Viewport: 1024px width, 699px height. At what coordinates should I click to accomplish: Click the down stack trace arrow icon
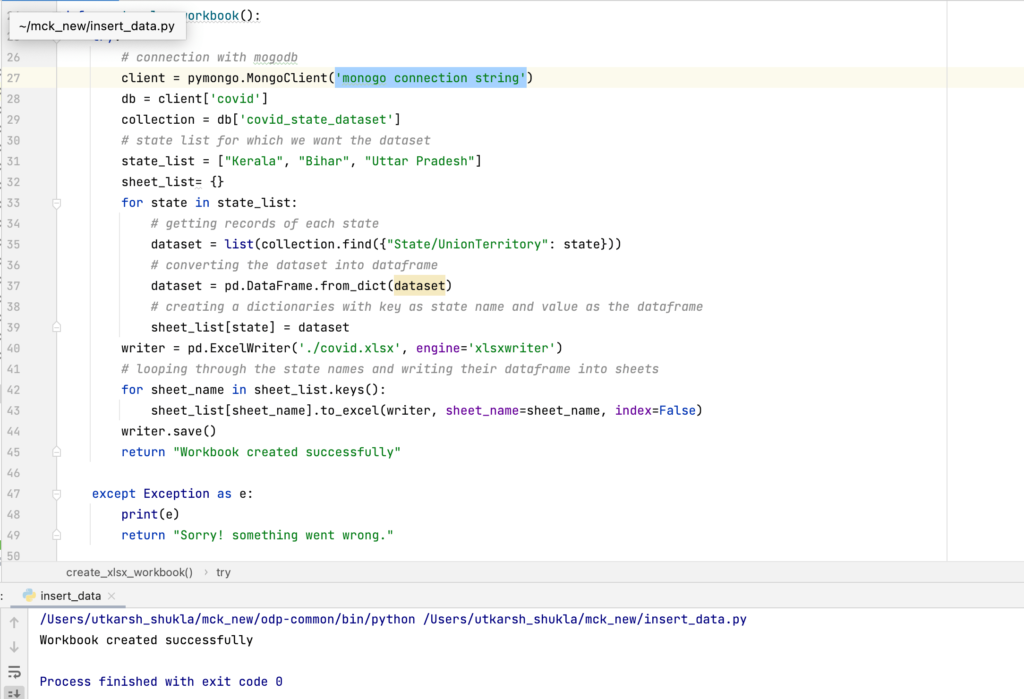point(14,647)
